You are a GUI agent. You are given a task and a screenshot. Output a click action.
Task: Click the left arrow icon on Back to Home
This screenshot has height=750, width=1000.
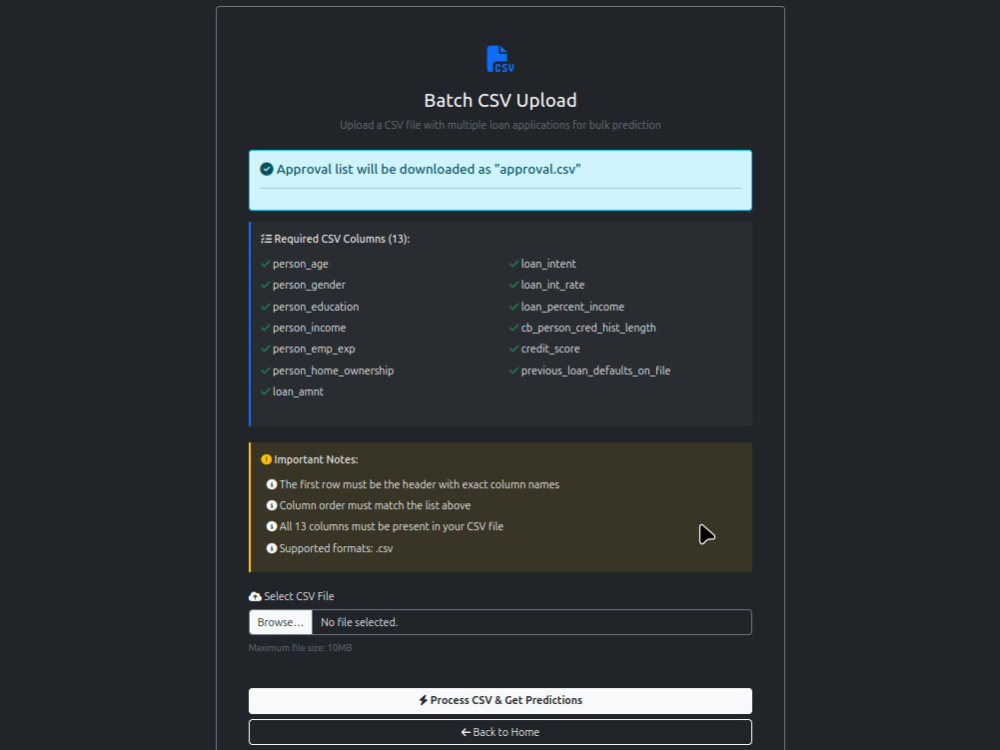[x=466, y=732]
